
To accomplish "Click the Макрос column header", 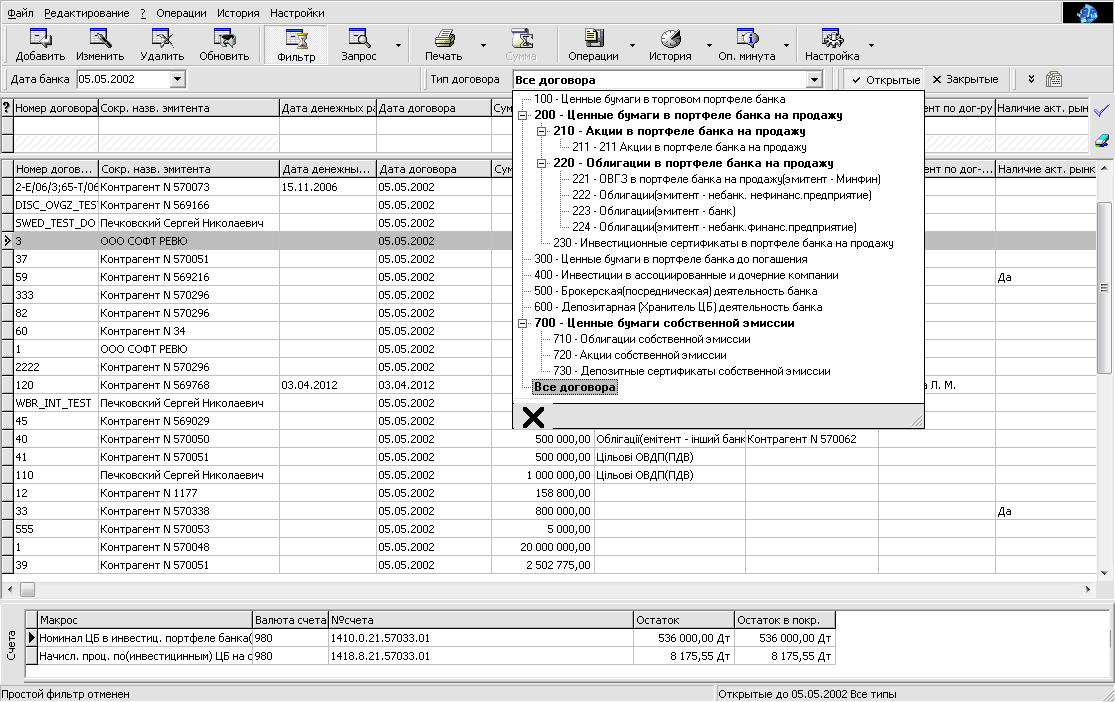I will tap(145, 620).
